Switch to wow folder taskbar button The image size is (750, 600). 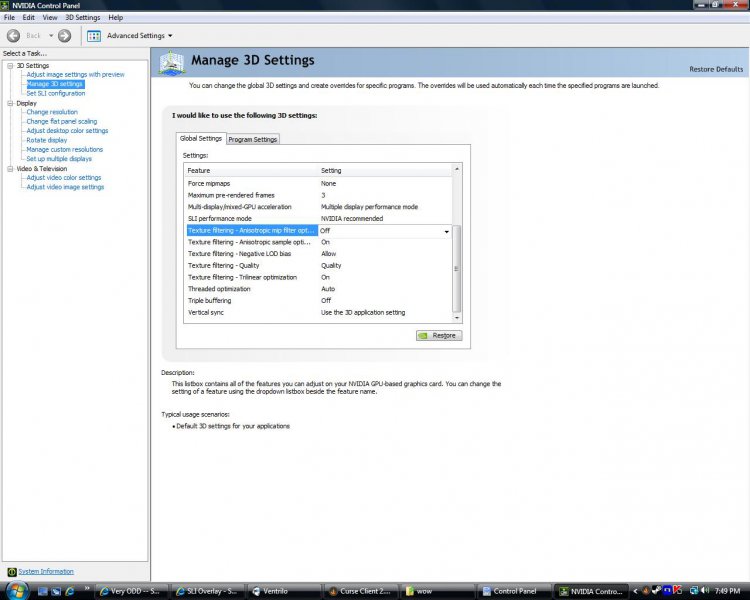pos(438,591)
